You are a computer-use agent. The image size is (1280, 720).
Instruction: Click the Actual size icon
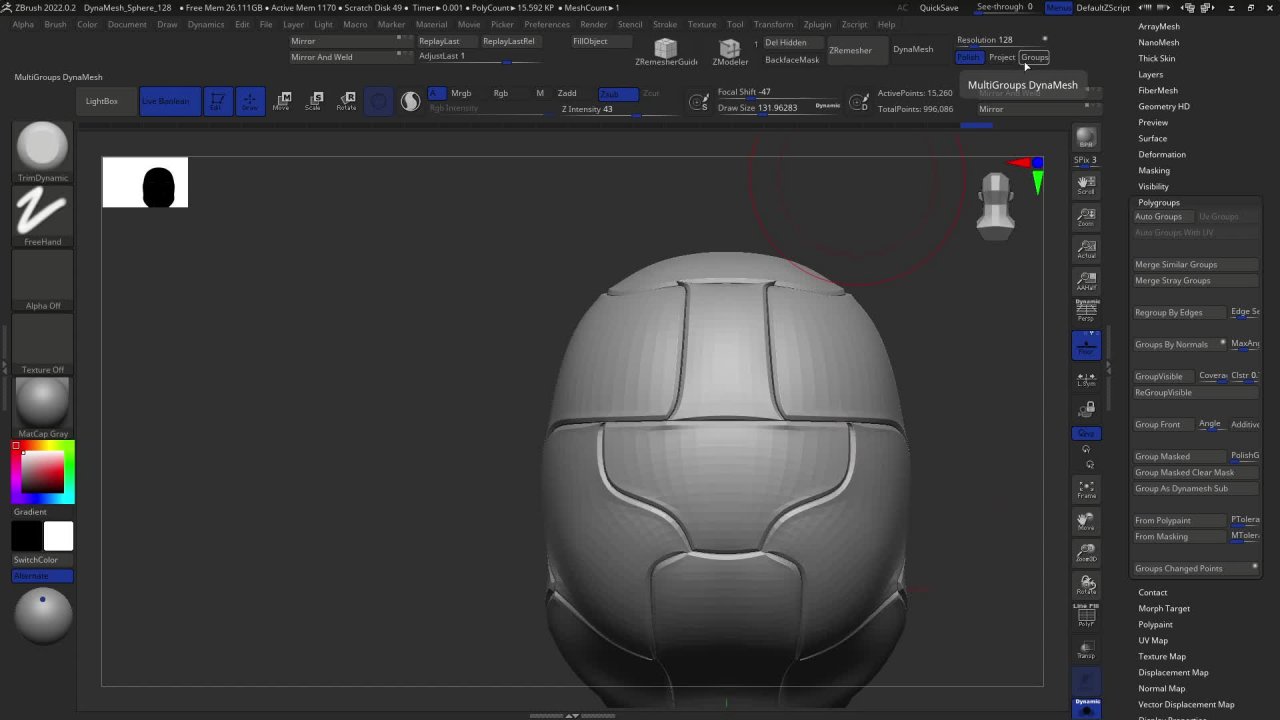click(x=1086, y=248)
